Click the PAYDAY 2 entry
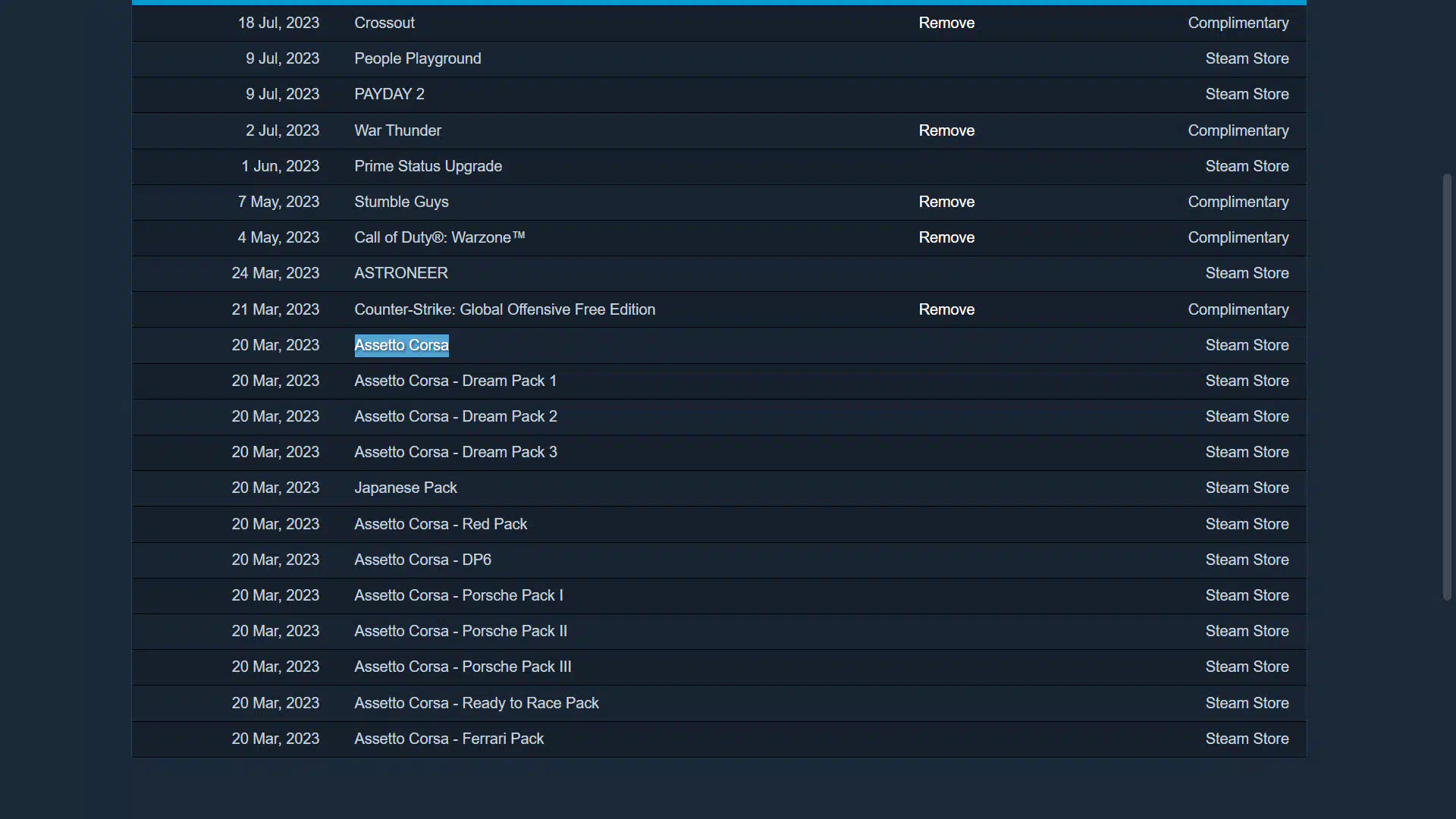 click(389, 94)
